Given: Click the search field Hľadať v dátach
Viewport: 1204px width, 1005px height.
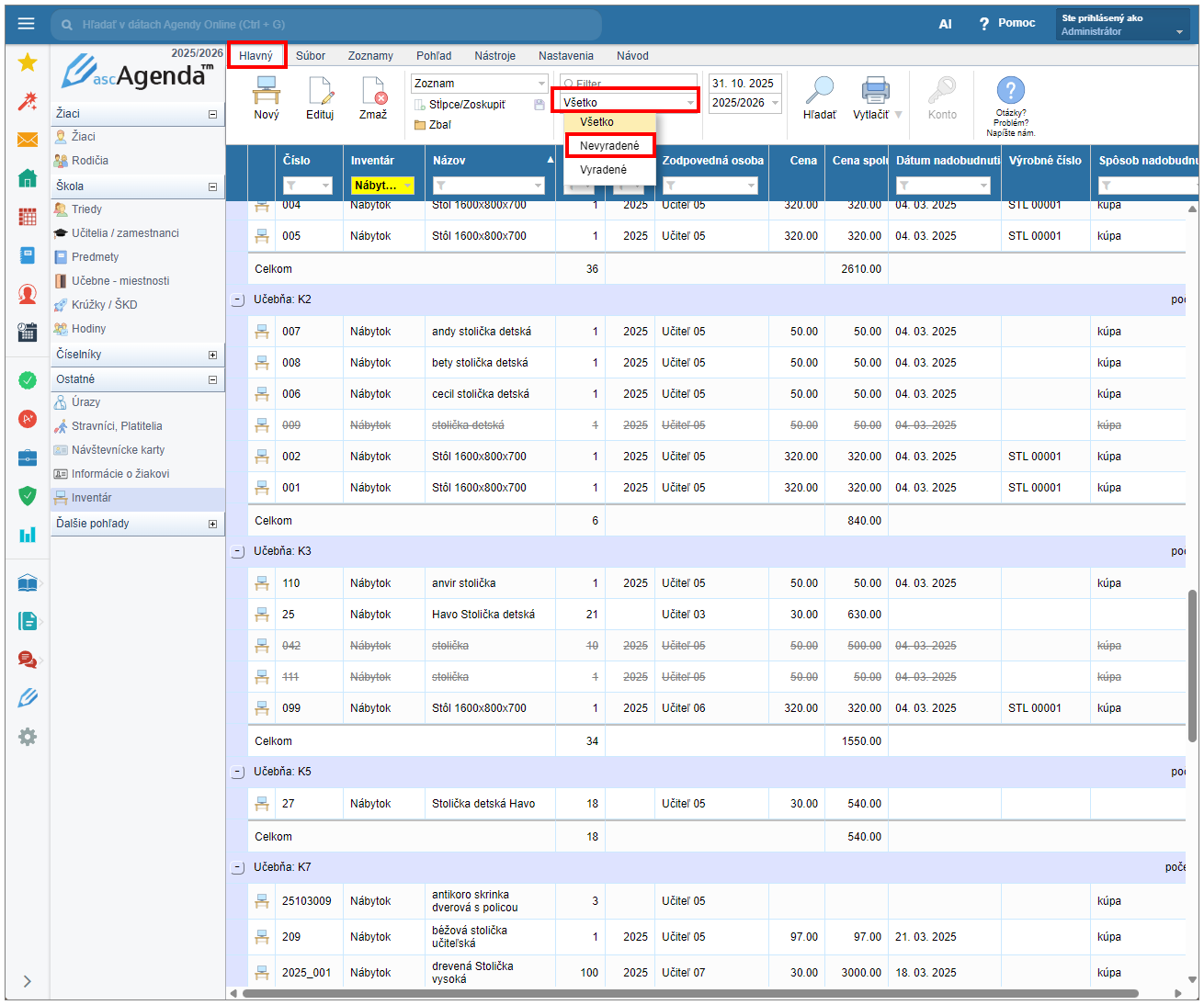Looking at the screenshot, I should tap(326, 25).
